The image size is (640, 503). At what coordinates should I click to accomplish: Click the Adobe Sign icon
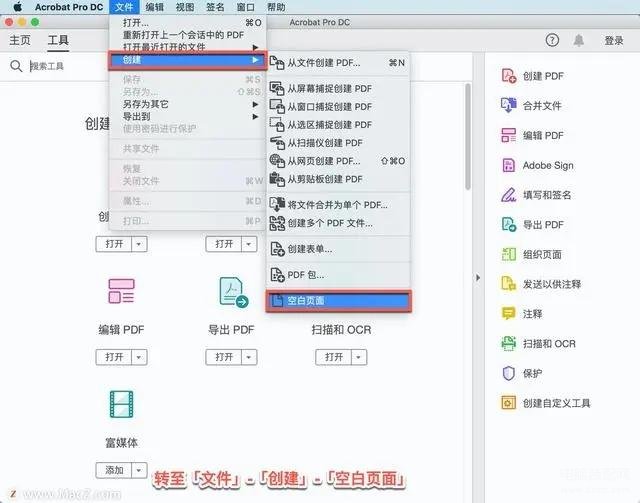click(509, 165)
